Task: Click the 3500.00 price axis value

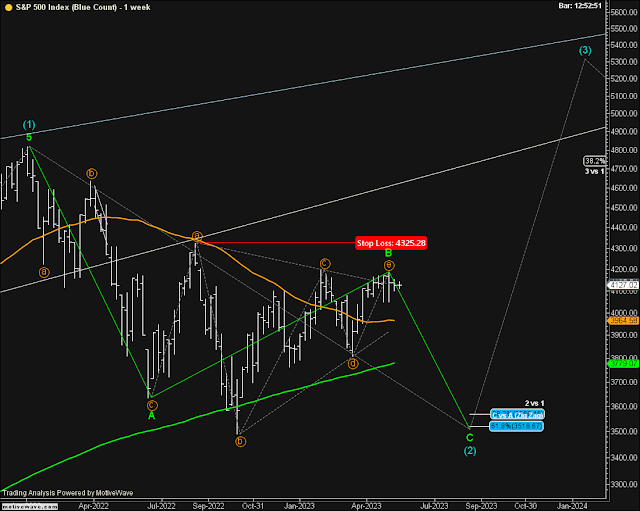Action: [624, 431]
